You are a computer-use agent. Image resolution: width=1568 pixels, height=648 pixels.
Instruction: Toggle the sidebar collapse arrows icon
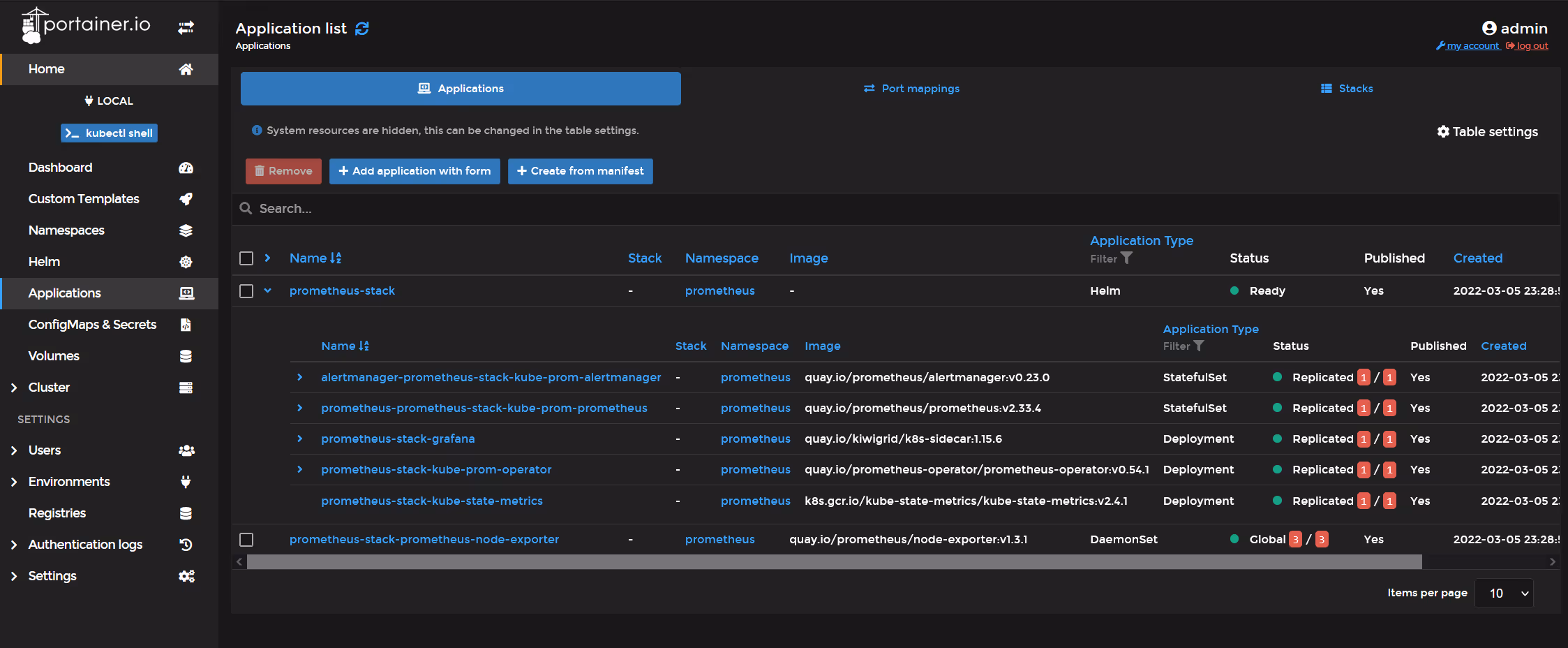click(186, 27)
